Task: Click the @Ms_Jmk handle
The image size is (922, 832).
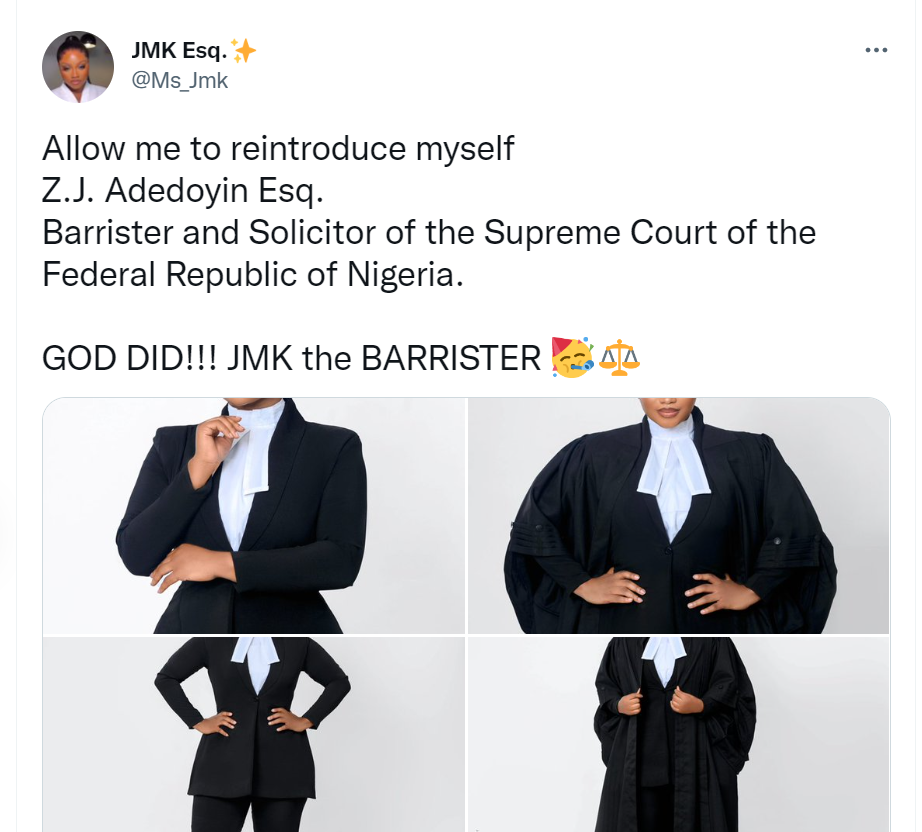Action: click(x=180, y=81)
